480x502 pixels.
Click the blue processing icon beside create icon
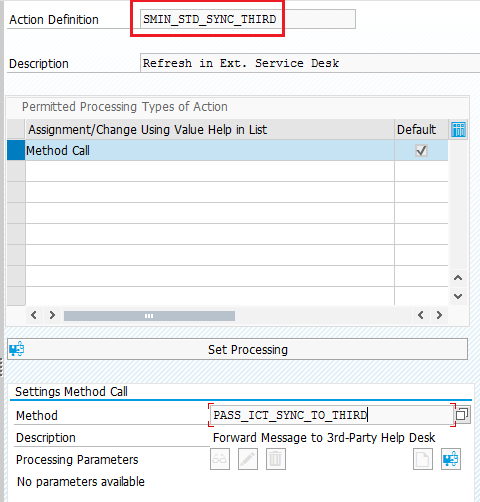tap(451, 459)
